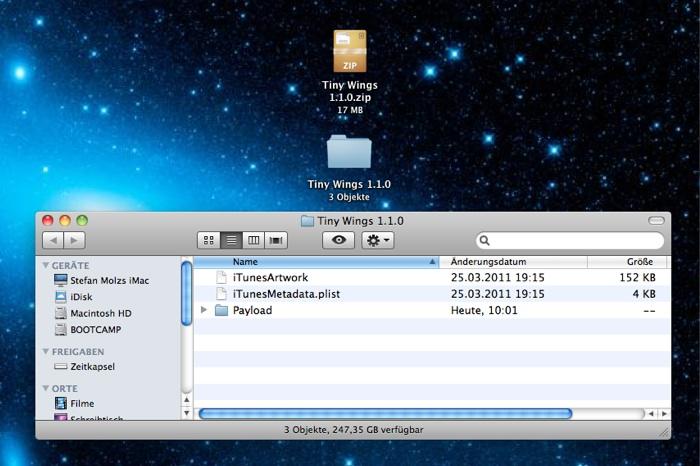Switch to column view
The height and width of the screenshot is (466, 700).
pos(254,241)
